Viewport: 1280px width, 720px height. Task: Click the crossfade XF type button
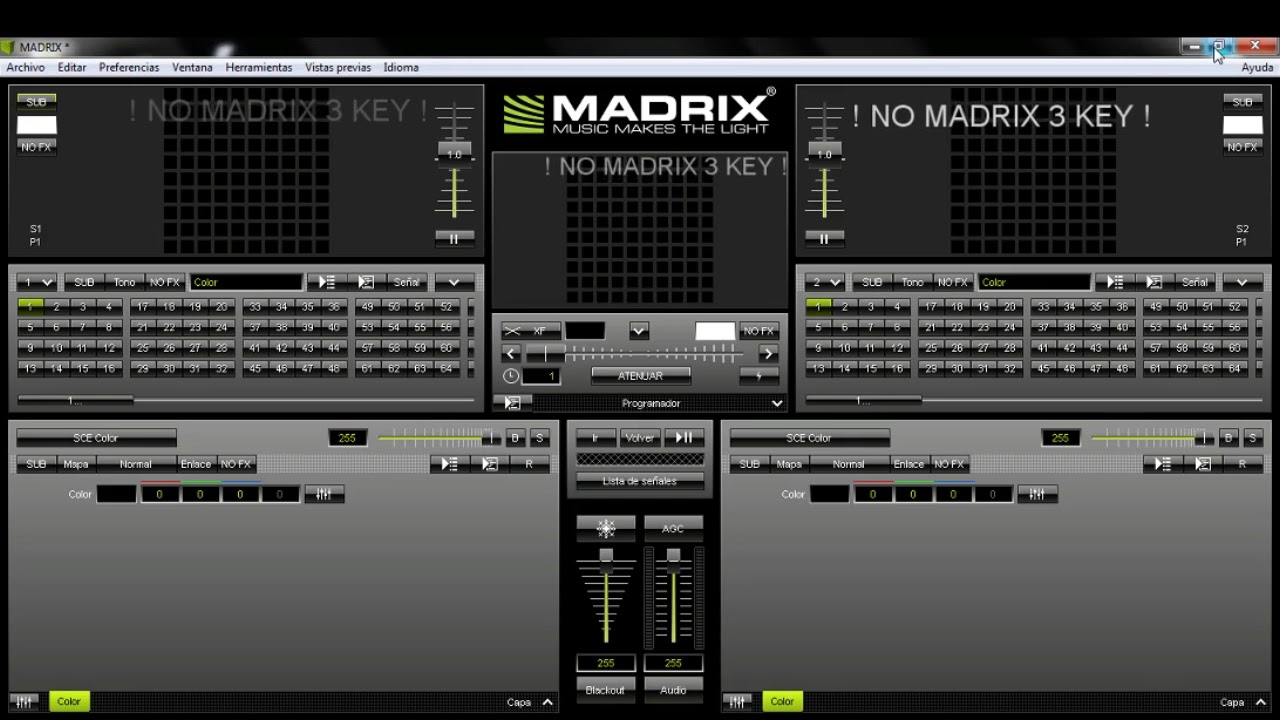pos(531,331)
